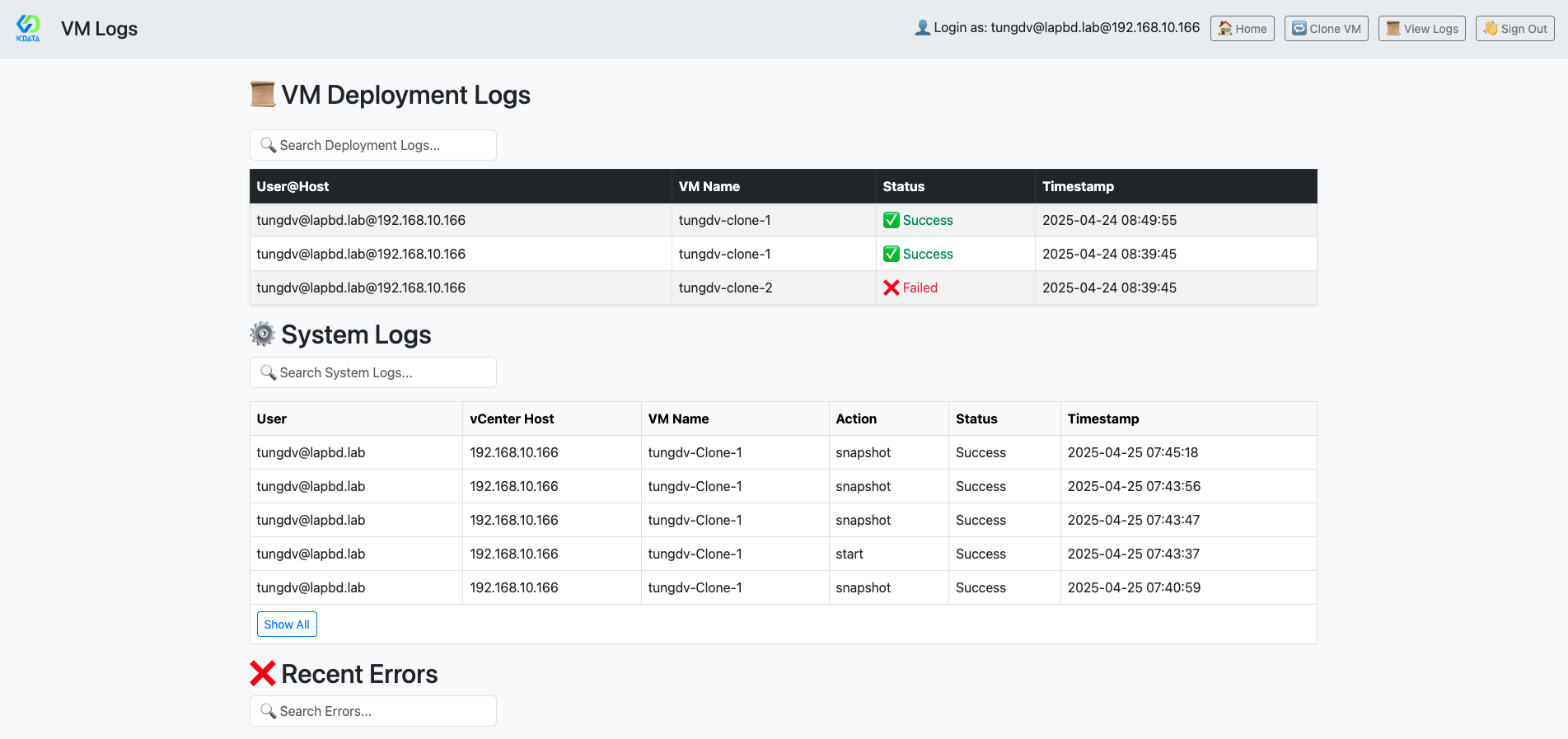Go to the Home page
This screenshot has width=1568, height=739.
(x=1242, y=29)
